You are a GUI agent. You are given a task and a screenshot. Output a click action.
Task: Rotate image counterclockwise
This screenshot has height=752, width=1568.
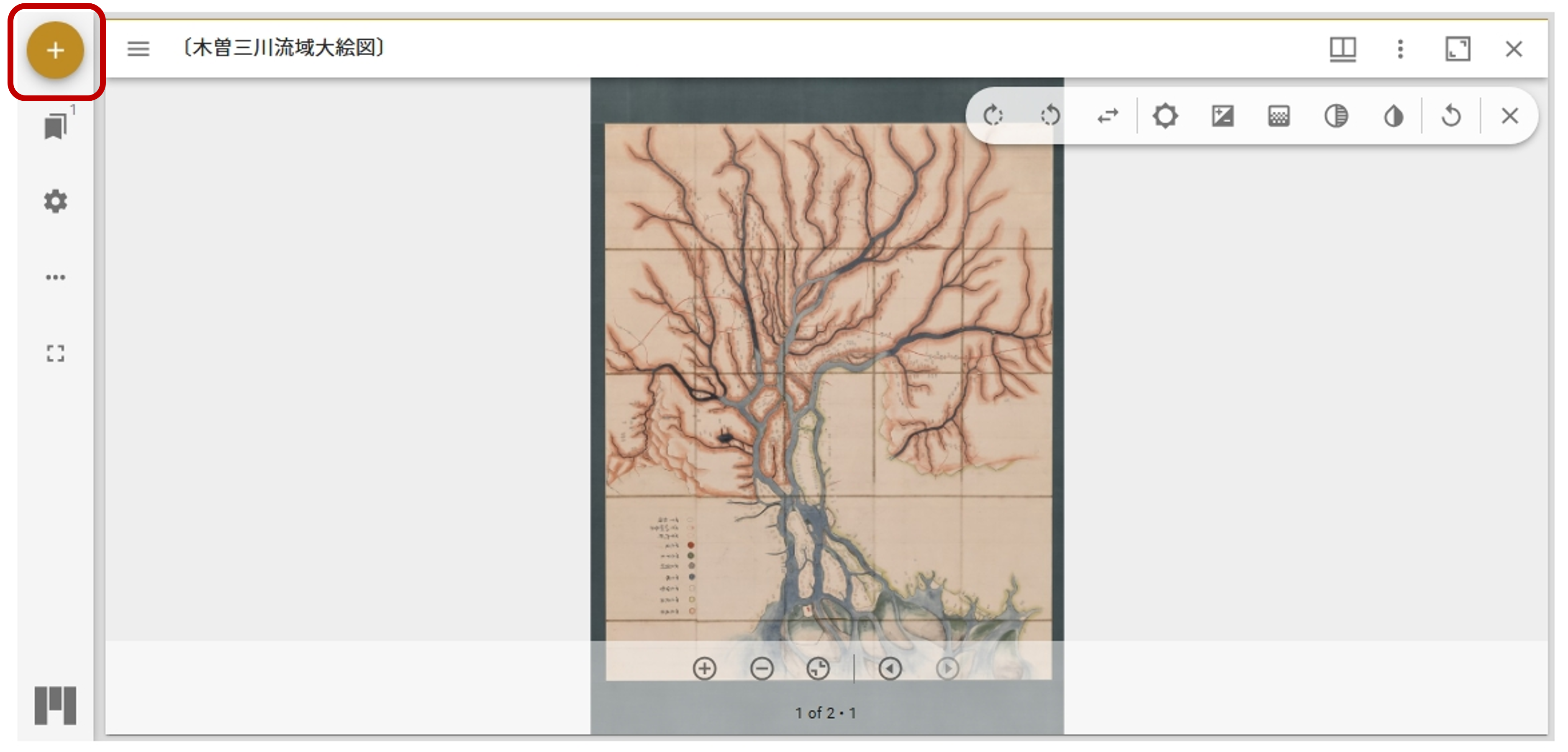point(1050,115)
